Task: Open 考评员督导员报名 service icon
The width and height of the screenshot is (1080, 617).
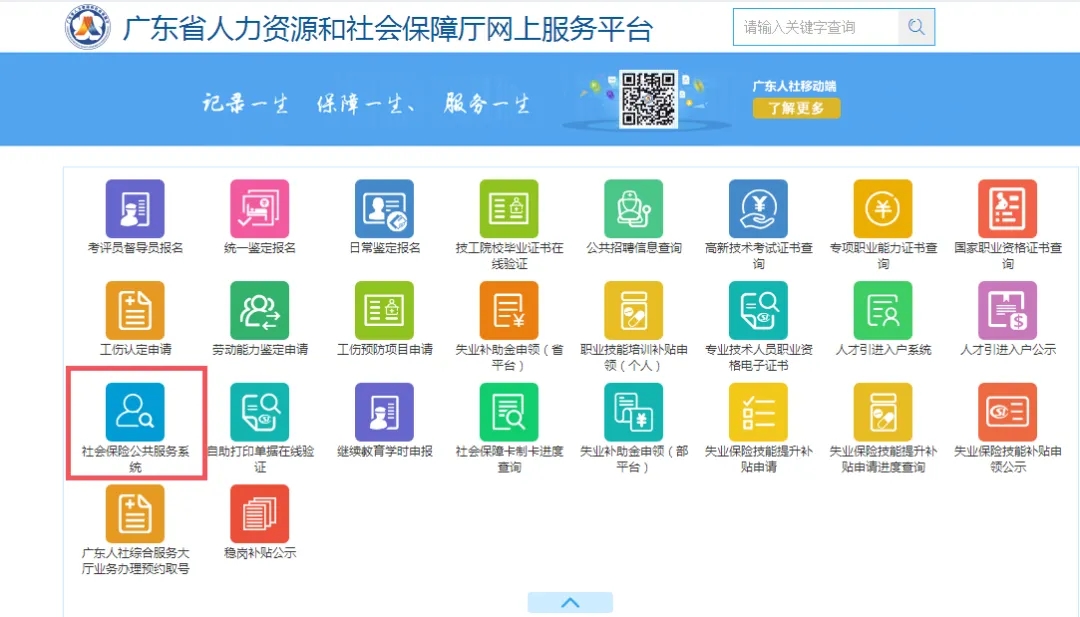Action: point(135,209)
